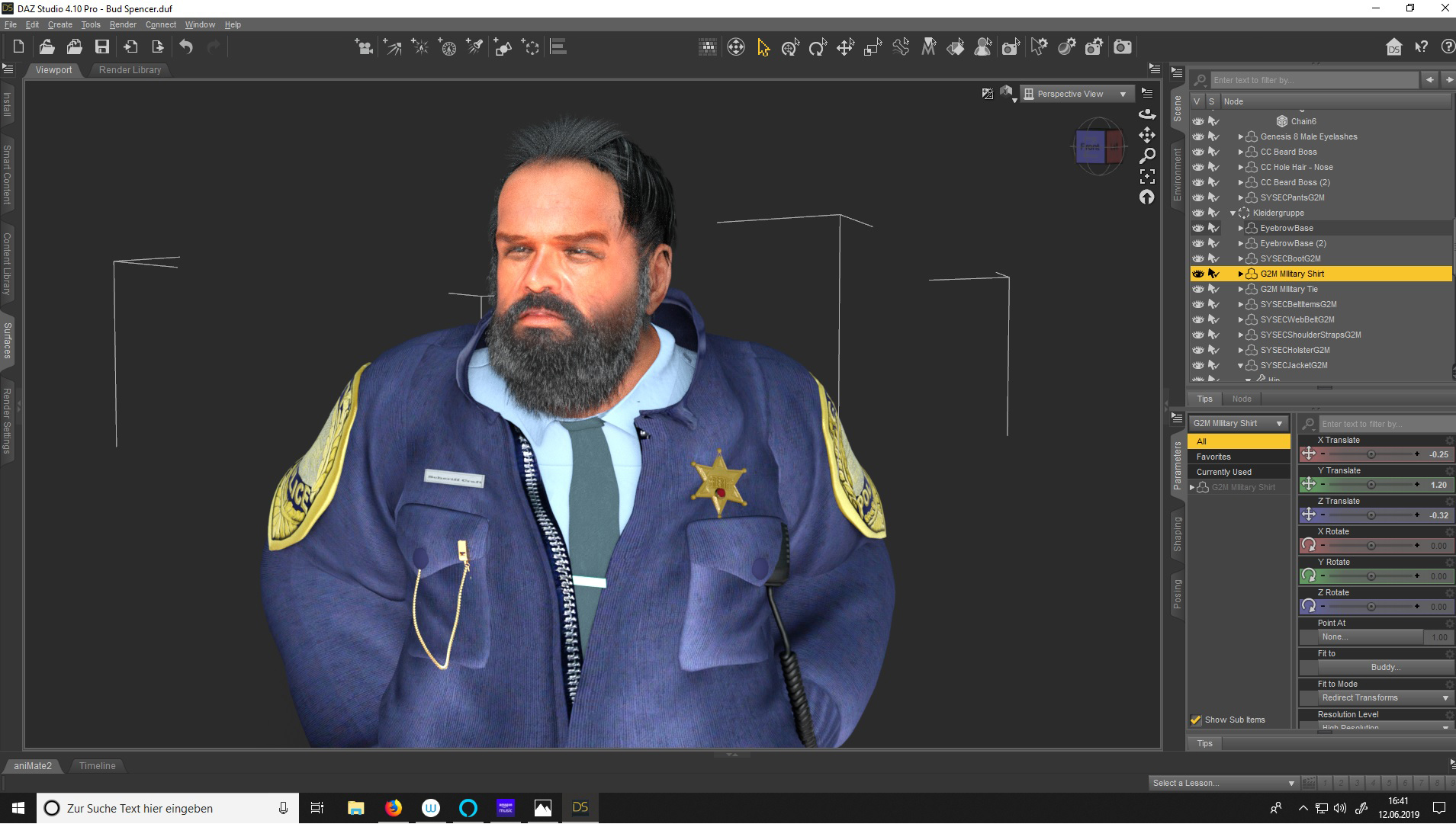Click the Render camera icon
The height and width of the screenshot is (824, 1456).
tap(1123, 47)
